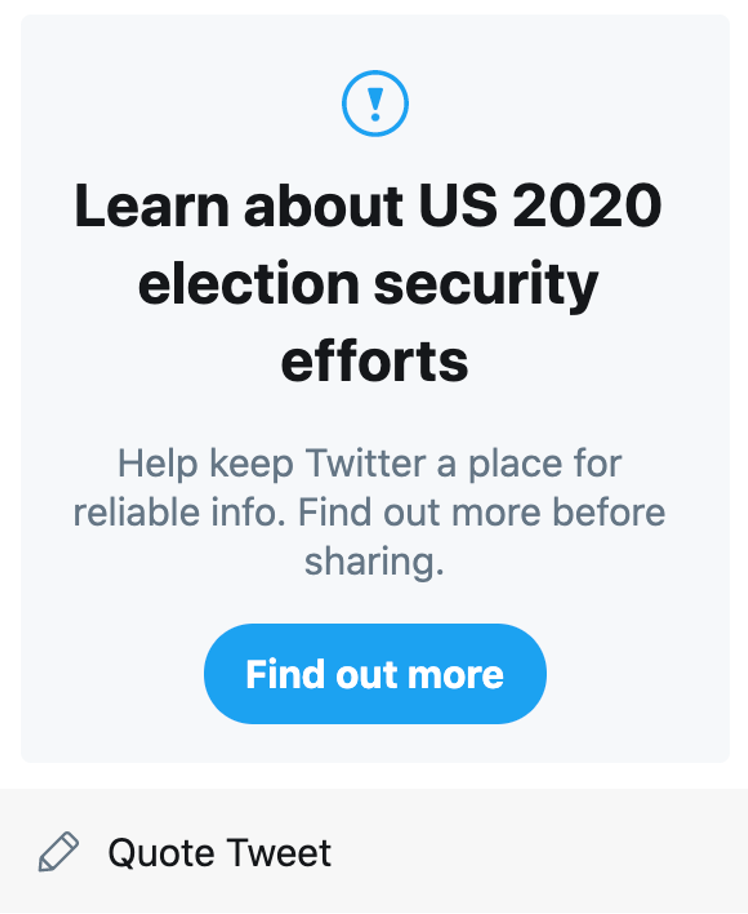
Task: Click the word "Quote" in the bottom row
Action: coord(161,853)
